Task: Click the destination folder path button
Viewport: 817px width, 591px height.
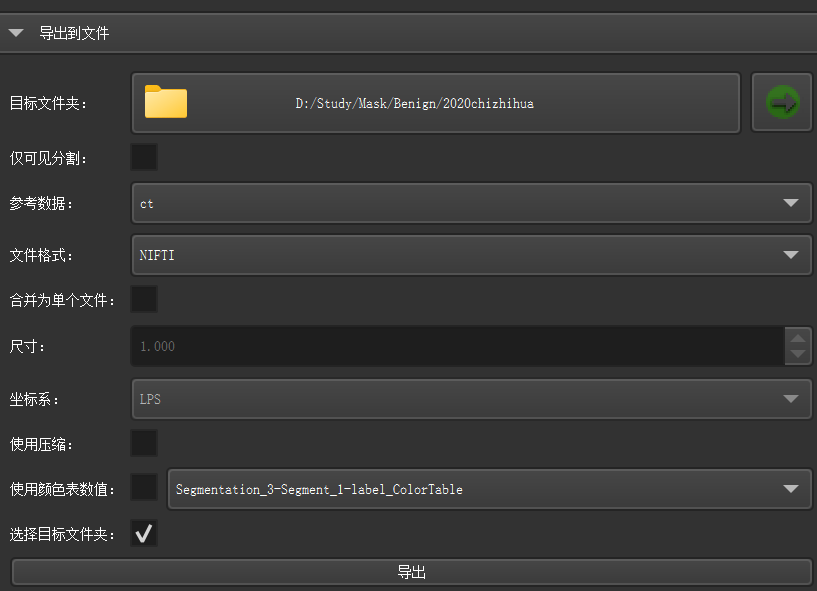Action: (x=436, y=102)
